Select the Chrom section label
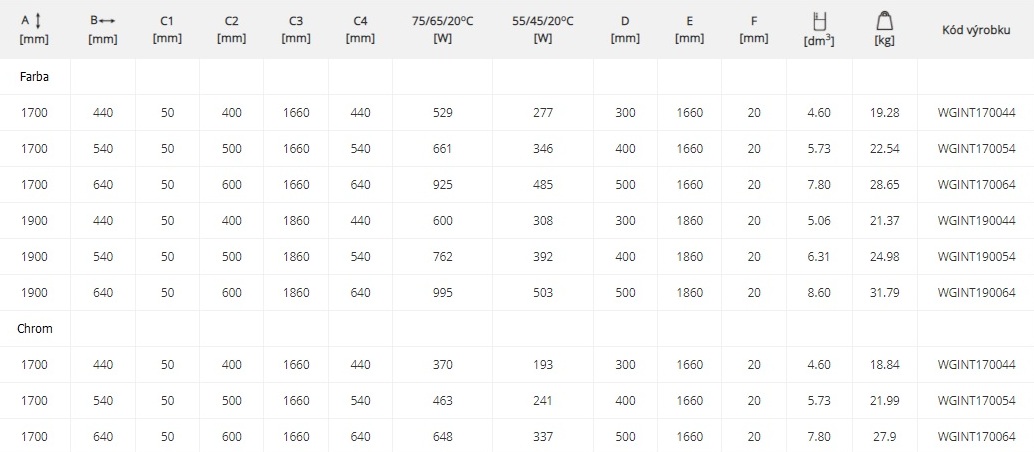Viewport: 1034px width, 452px height. point(34,328)
